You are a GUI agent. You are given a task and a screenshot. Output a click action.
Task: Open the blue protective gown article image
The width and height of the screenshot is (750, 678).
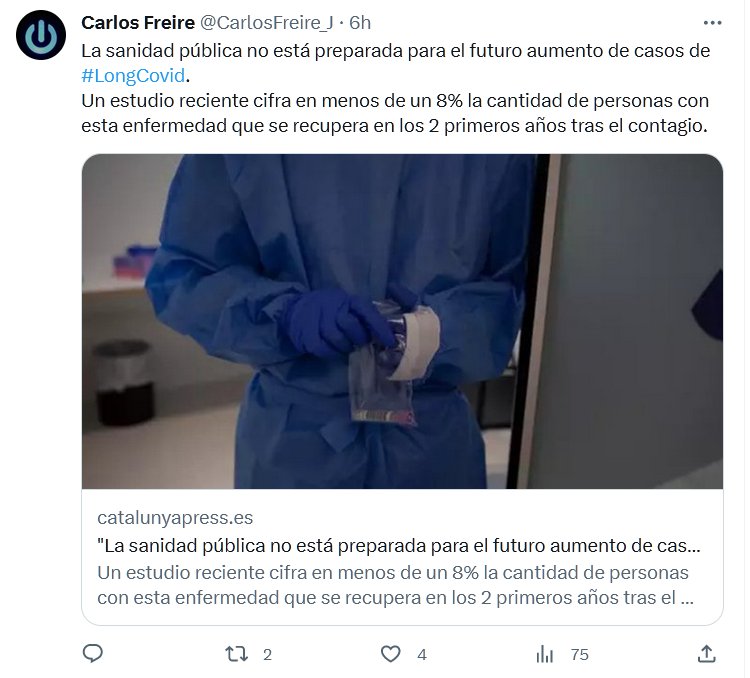[x=402, y=321]
